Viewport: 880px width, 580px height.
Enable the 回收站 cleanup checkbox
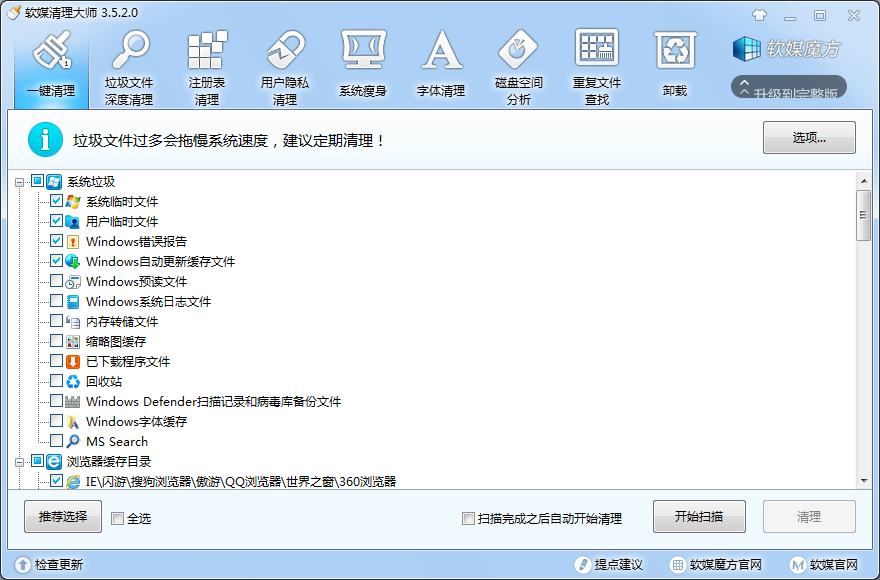[57, 381]
